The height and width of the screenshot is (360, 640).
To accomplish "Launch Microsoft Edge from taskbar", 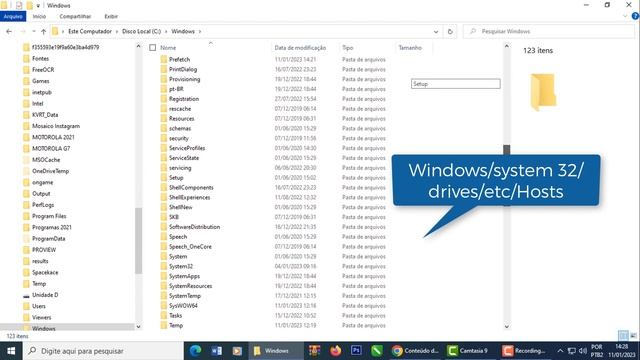I will (x=195, y=351).
